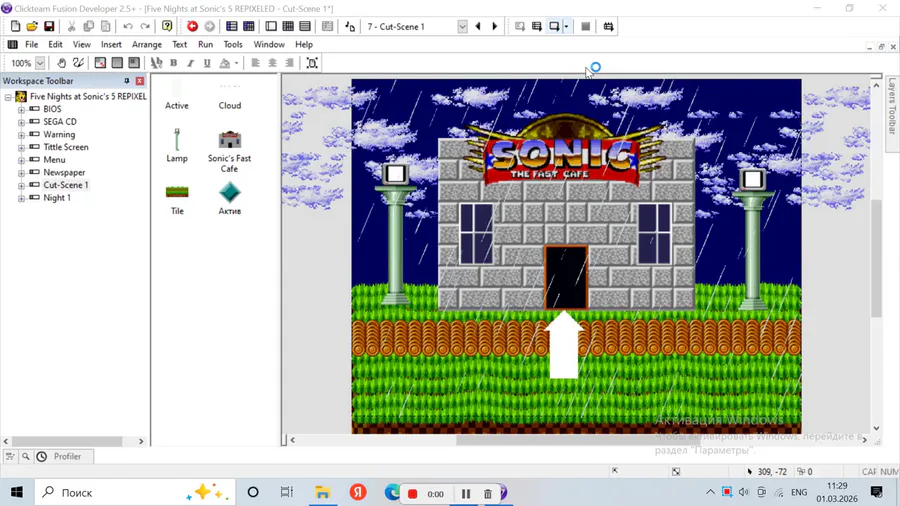The width and height of the screenshot is (900, 506).
Task: Center the object in the frame
Action: (x=312, y=63)
